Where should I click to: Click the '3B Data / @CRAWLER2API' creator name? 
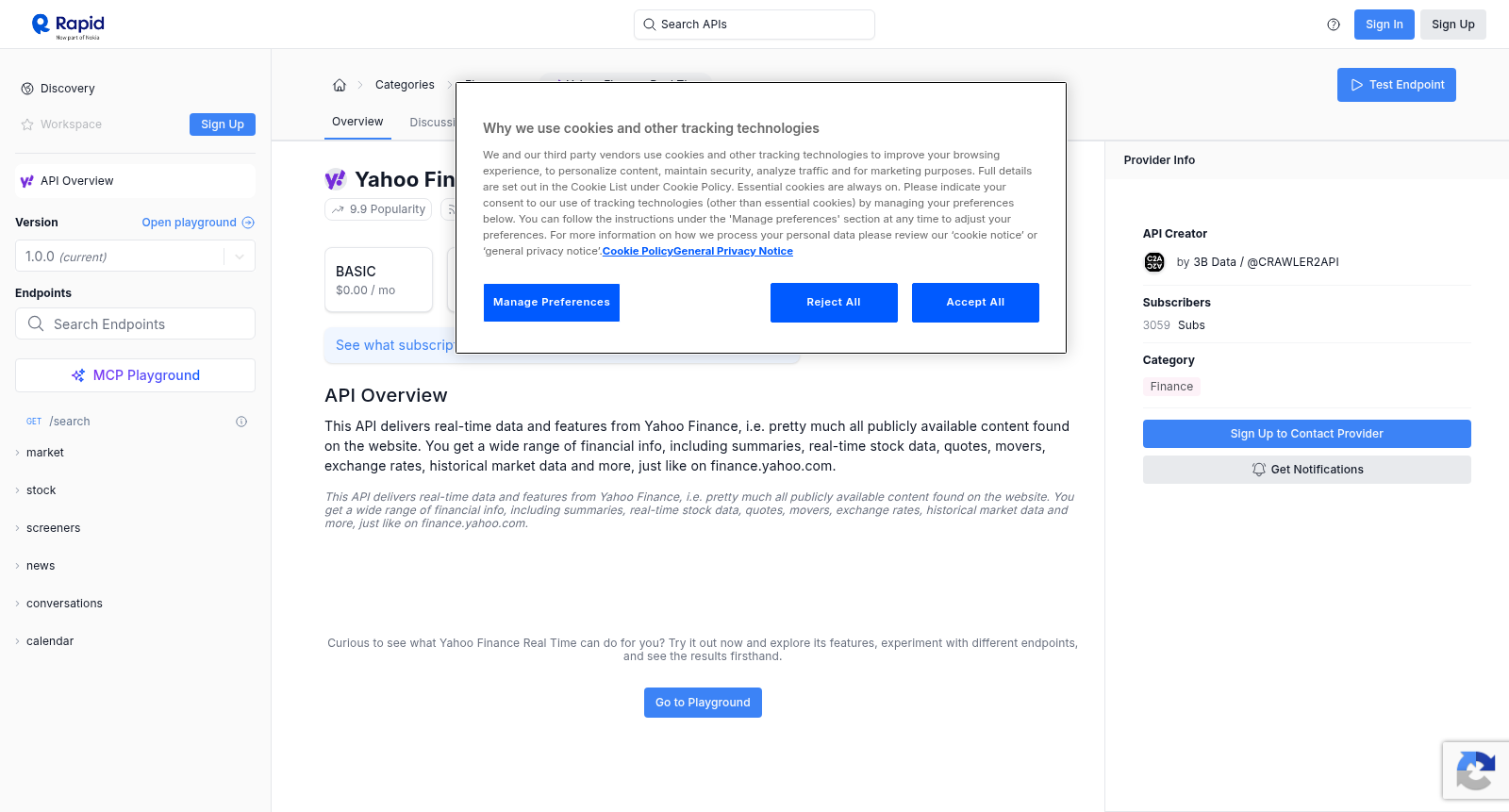point(1266,262)
